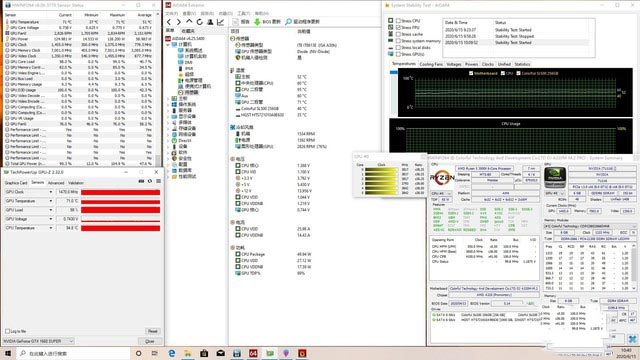Open Clocks tab in Stability Test

click(488, 64)
